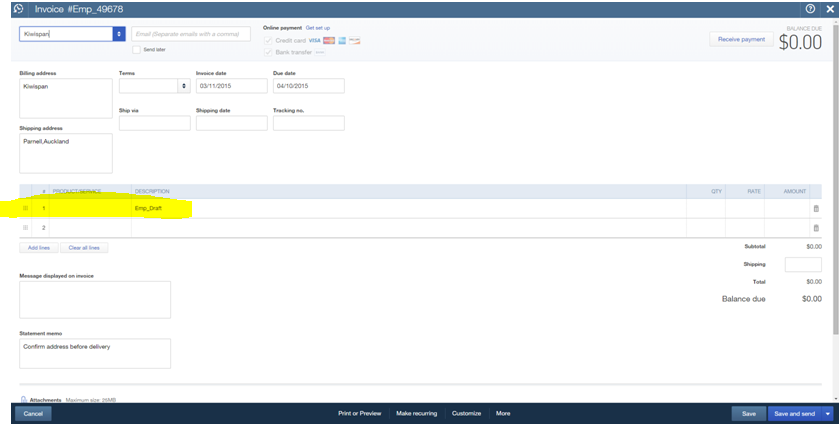Click the drag handle on line 2
The height and width of the screenshot is (433, 839).
25,228
